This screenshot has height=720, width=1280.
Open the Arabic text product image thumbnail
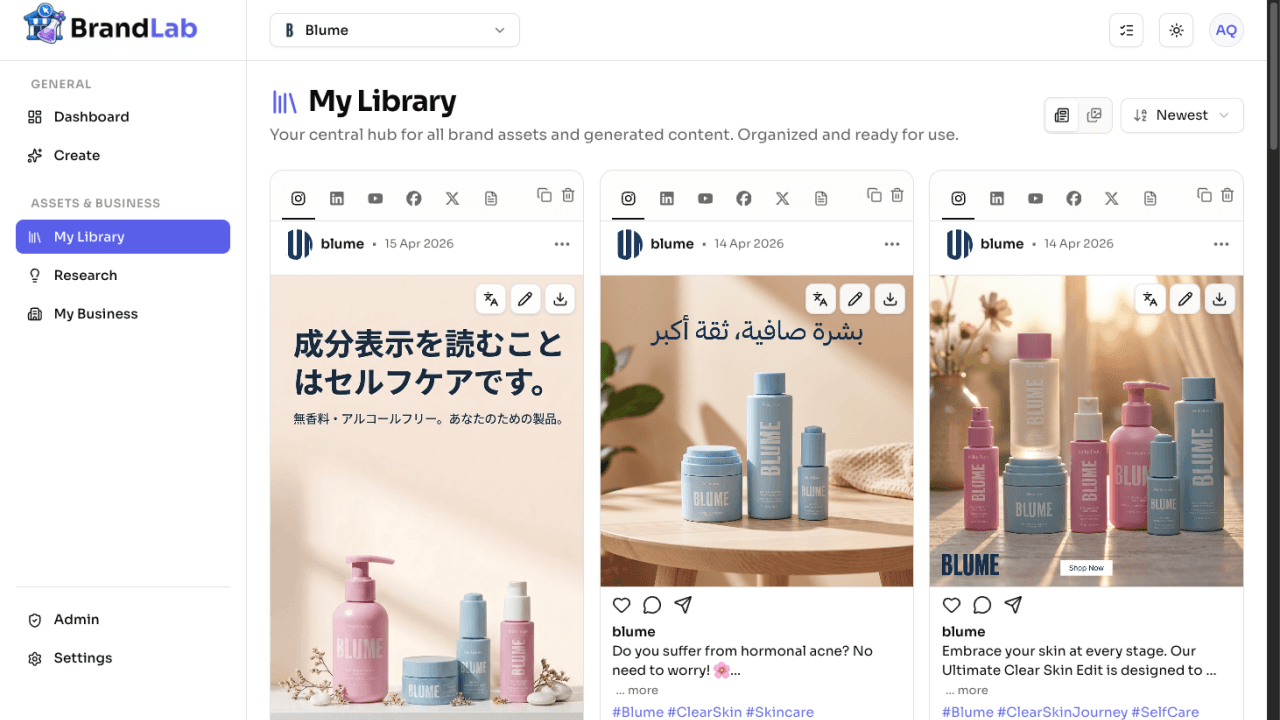[x=757, y=431]
